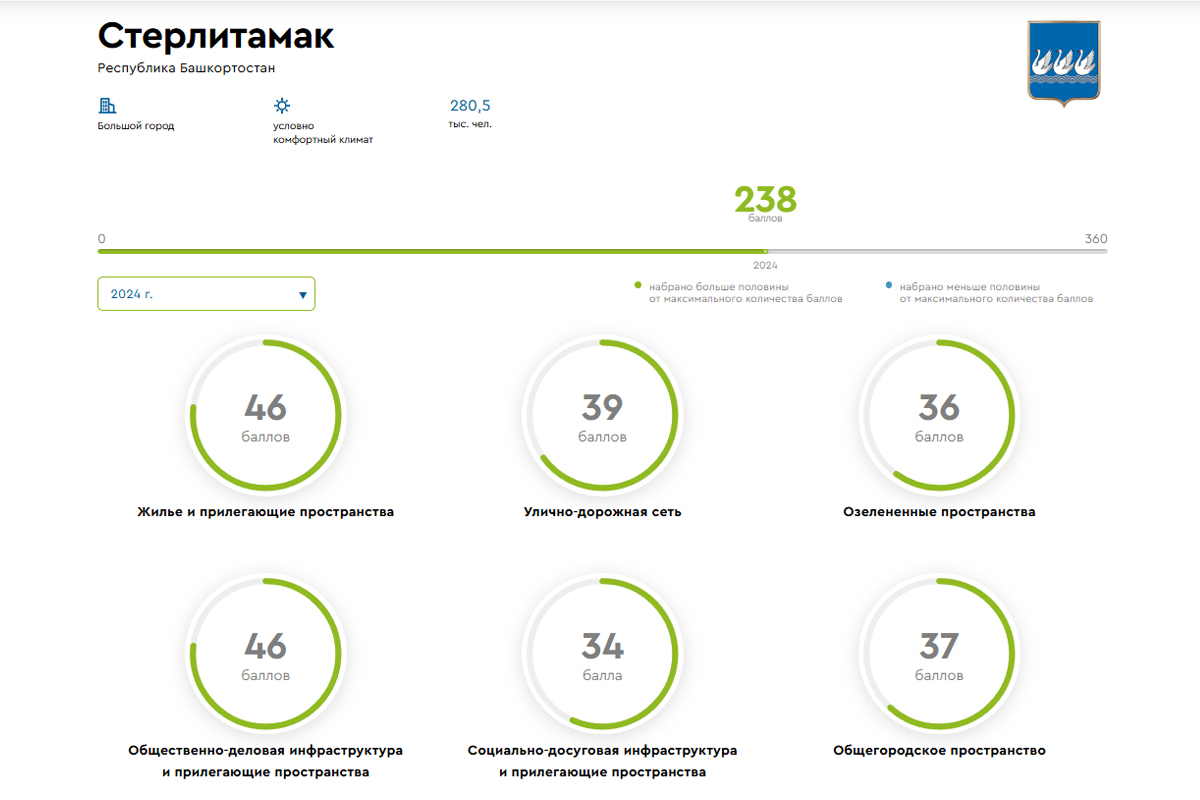Click the 360 maximum score label
The height and width of the screenshot is (800, 1200).
pyautogui.click(x=1096, y=239)
